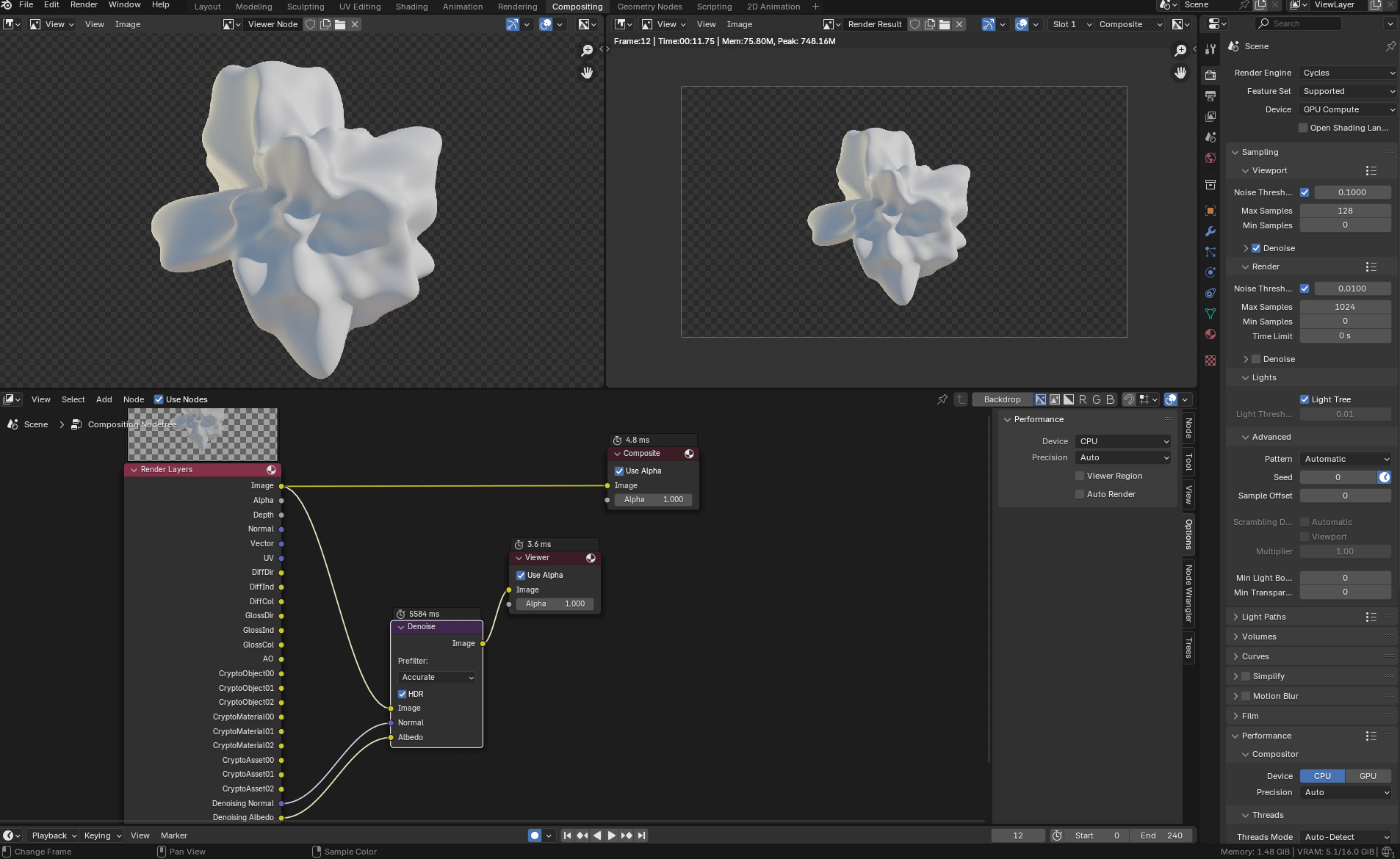Switch to the Shading workspace tab
The image size is (1400, 859).
411,7
